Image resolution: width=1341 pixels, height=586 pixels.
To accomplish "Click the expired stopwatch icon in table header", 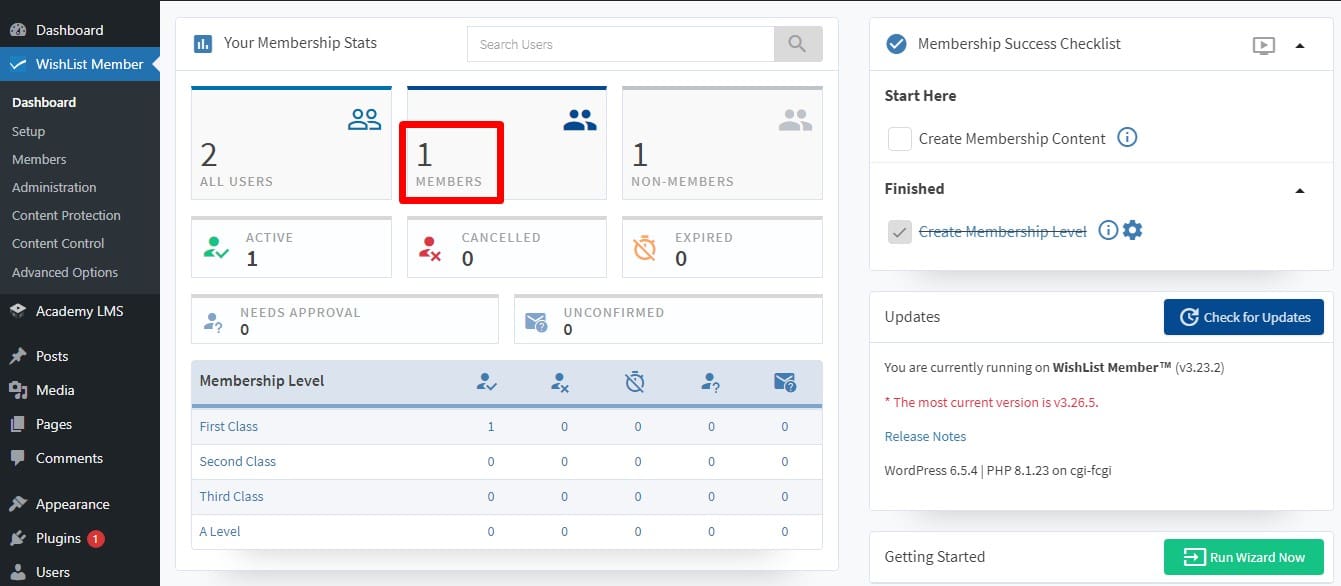I will [633, 382].
